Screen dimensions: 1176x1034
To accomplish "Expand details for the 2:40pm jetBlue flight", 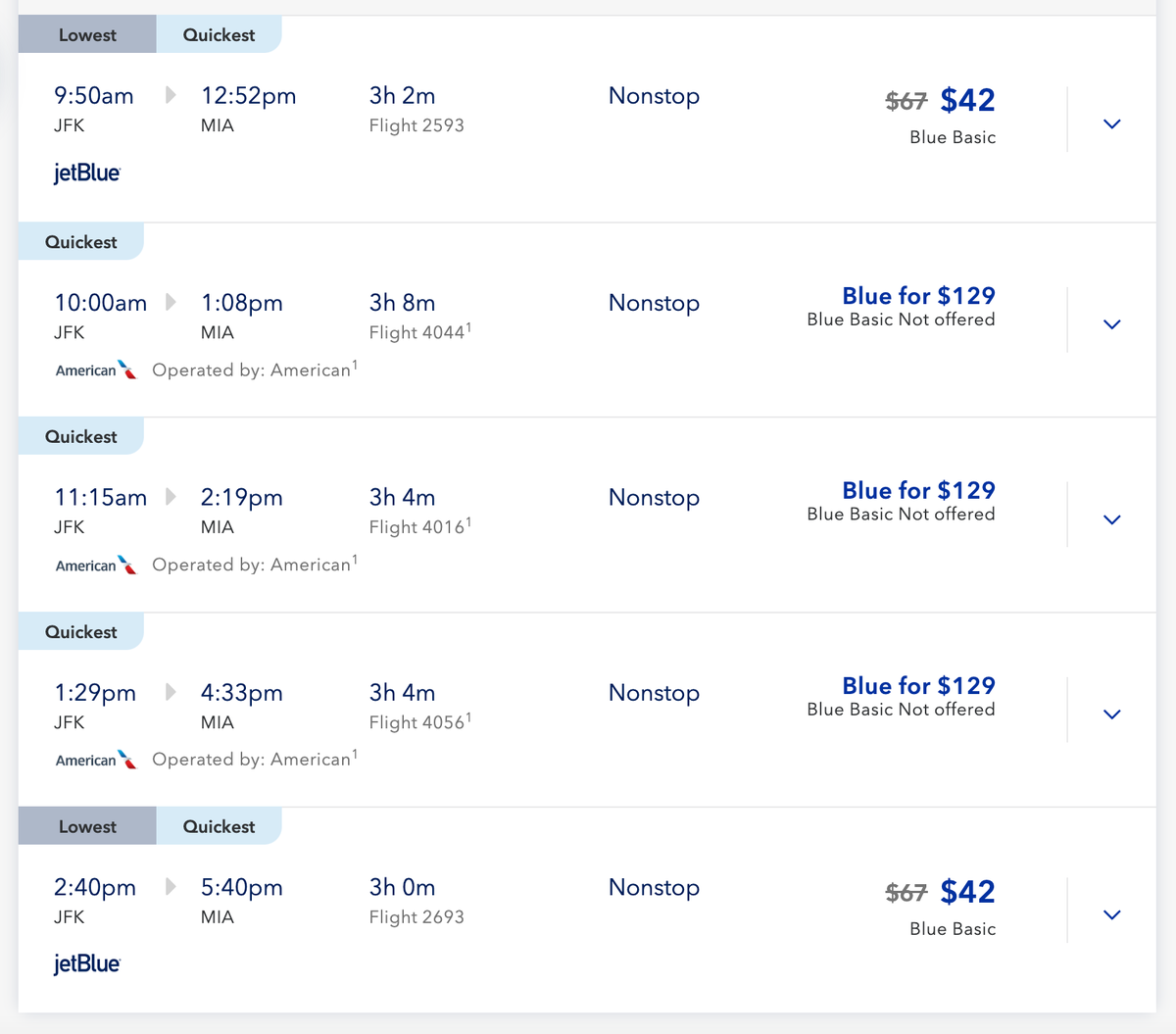I will click(1111, 913).
